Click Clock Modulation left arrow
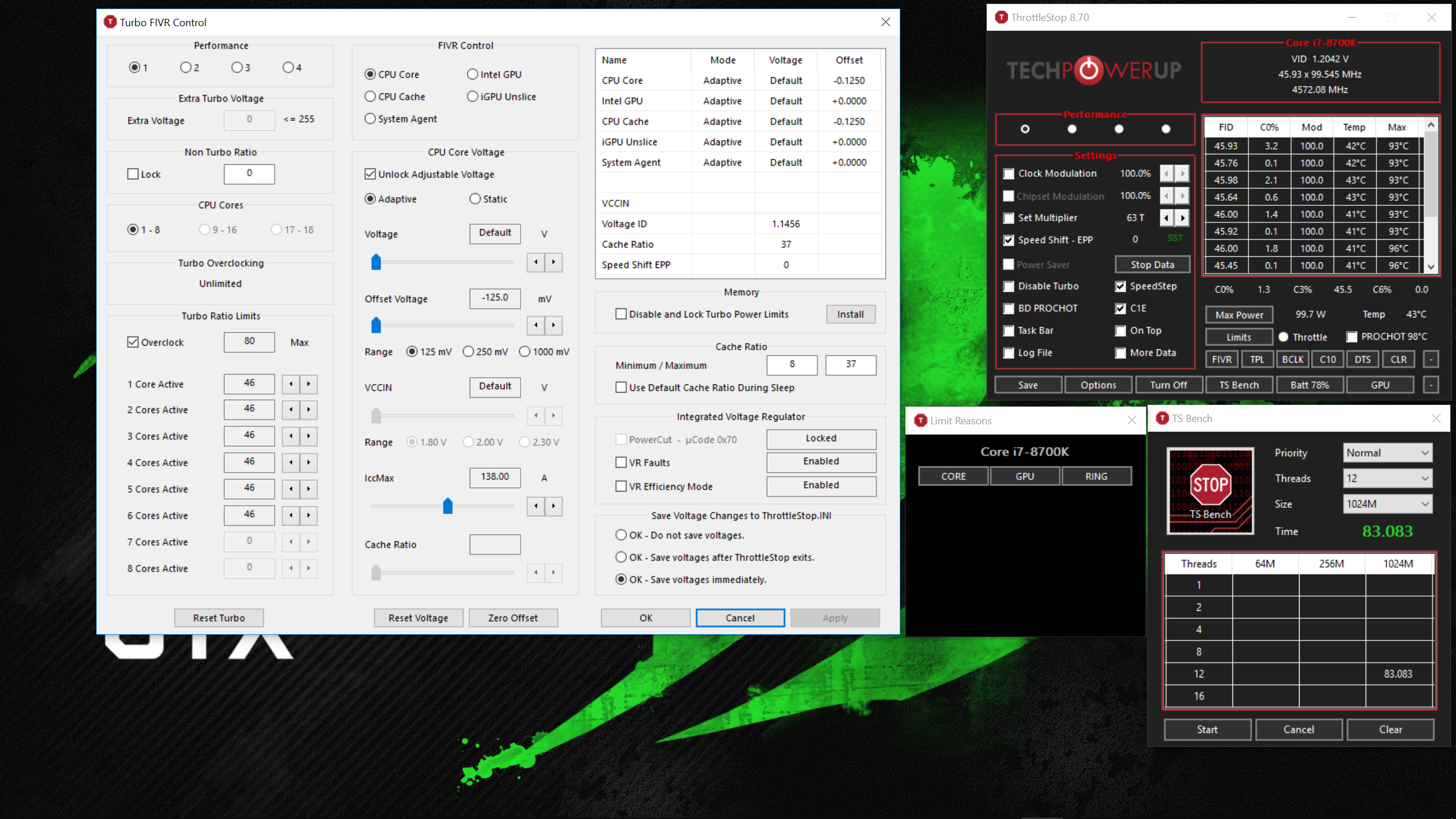 tap(1167, 173)
